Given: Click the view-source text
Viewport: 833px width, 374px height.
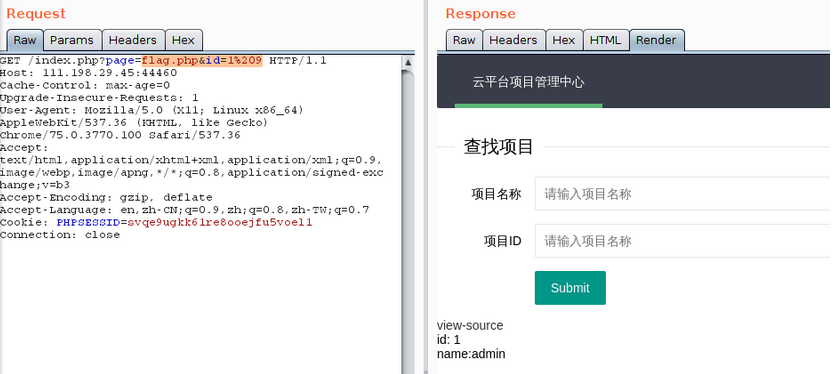Looking at the screenshot, I should [x=470, y=326].
